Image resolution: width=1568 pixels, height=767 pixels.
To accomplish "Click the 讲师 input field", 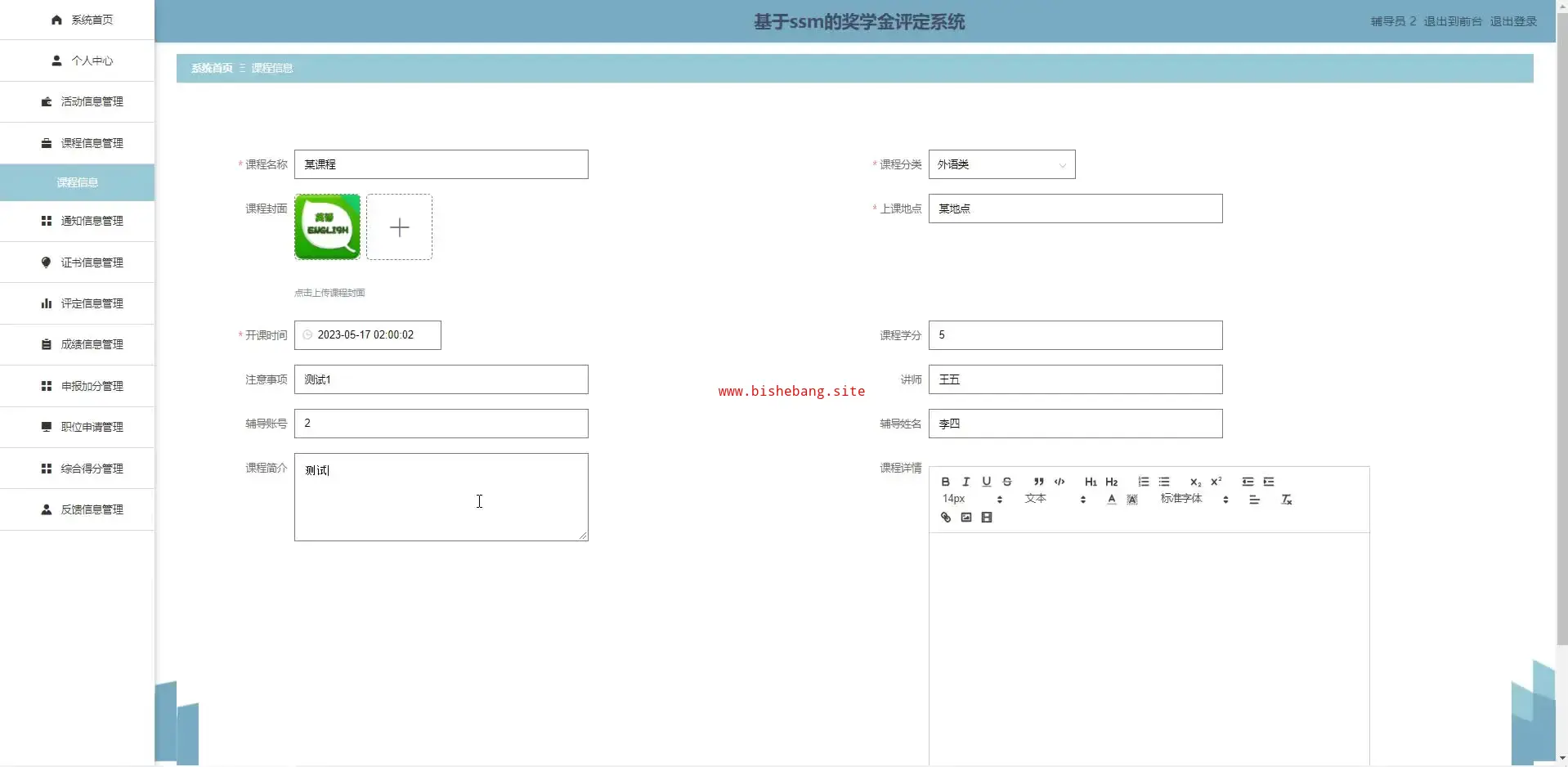I will point(1075,379).
